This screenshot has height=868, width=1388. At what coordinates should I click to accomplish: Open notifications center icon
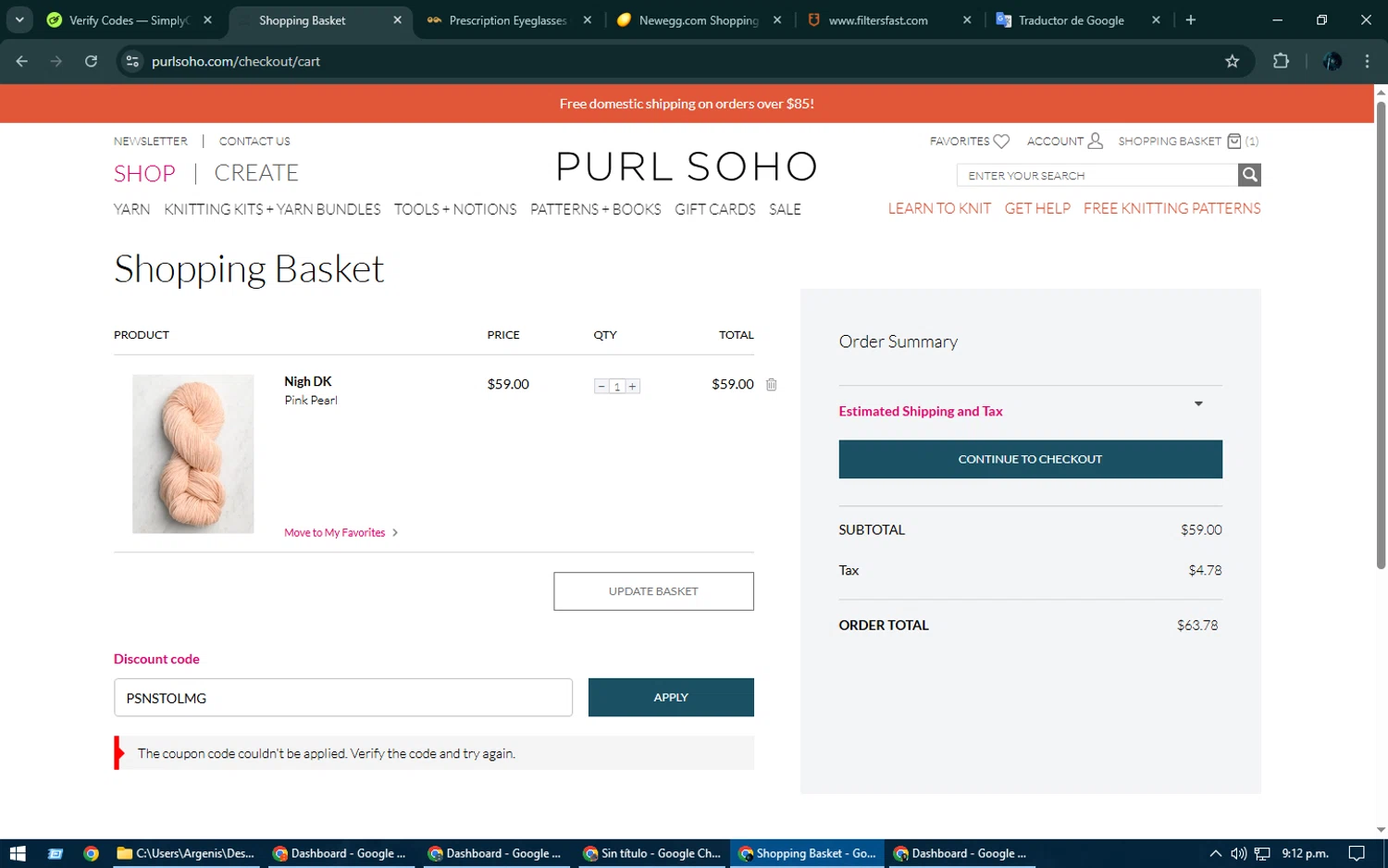[1357, 853]
